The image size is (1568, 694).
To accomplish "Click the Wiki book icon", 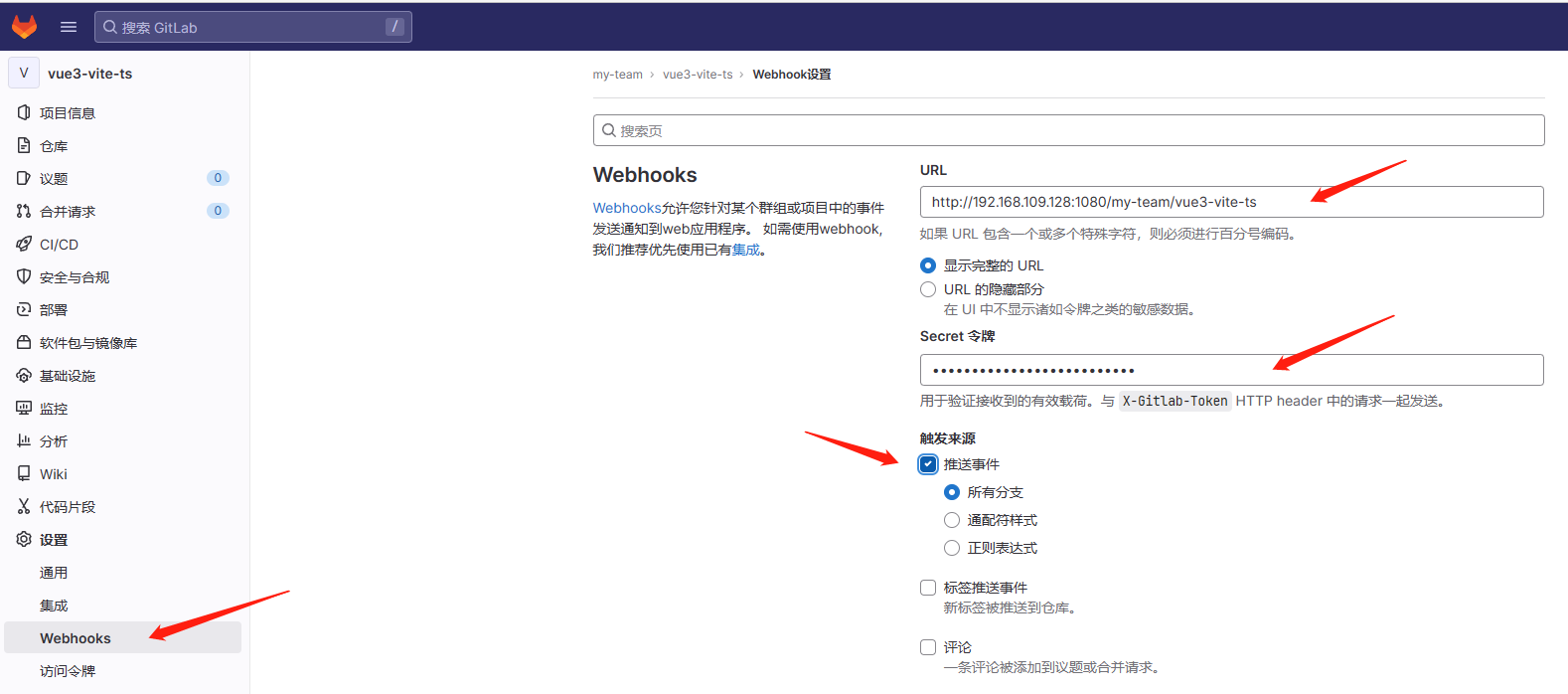I will click(x=24, y=474).
